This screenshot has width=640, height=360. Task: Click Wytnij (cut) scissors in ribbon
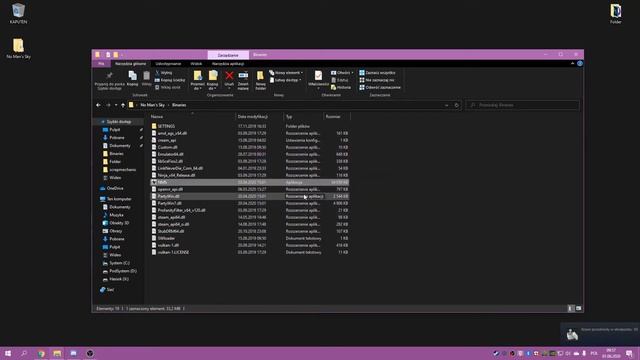click(164, 73)
